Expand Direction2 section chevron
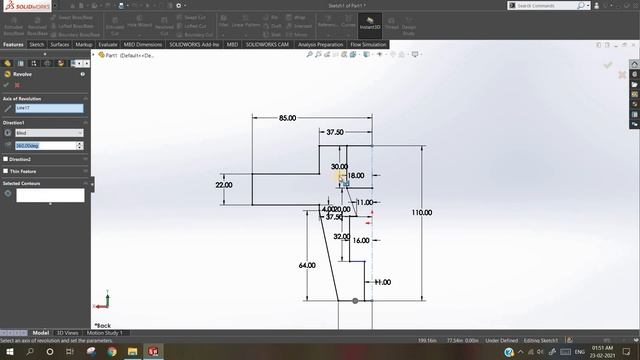640x360 pixels. [x=85, y=159]
